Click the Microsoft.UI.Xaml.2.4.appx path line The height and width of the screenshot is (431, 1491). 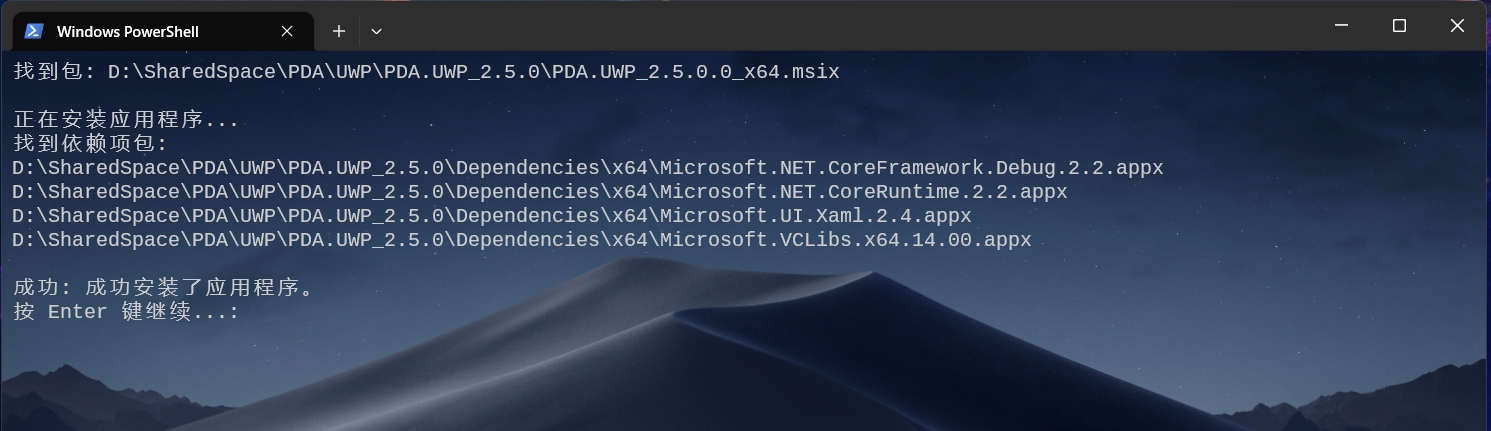(x=492, y=216)
